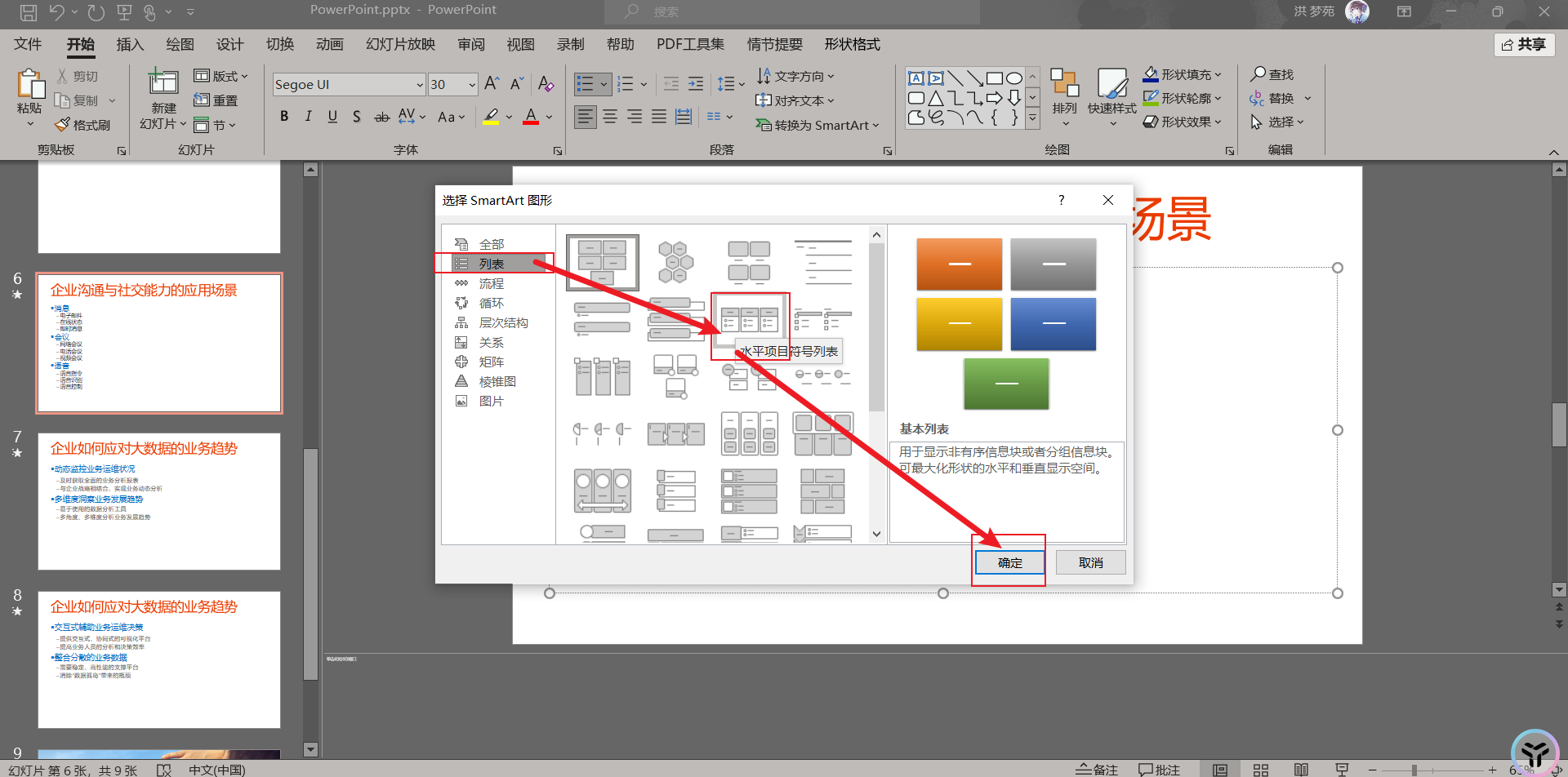
Task: Switch to Design (设计) ribbon tab
Action: [x=229, y=44]
